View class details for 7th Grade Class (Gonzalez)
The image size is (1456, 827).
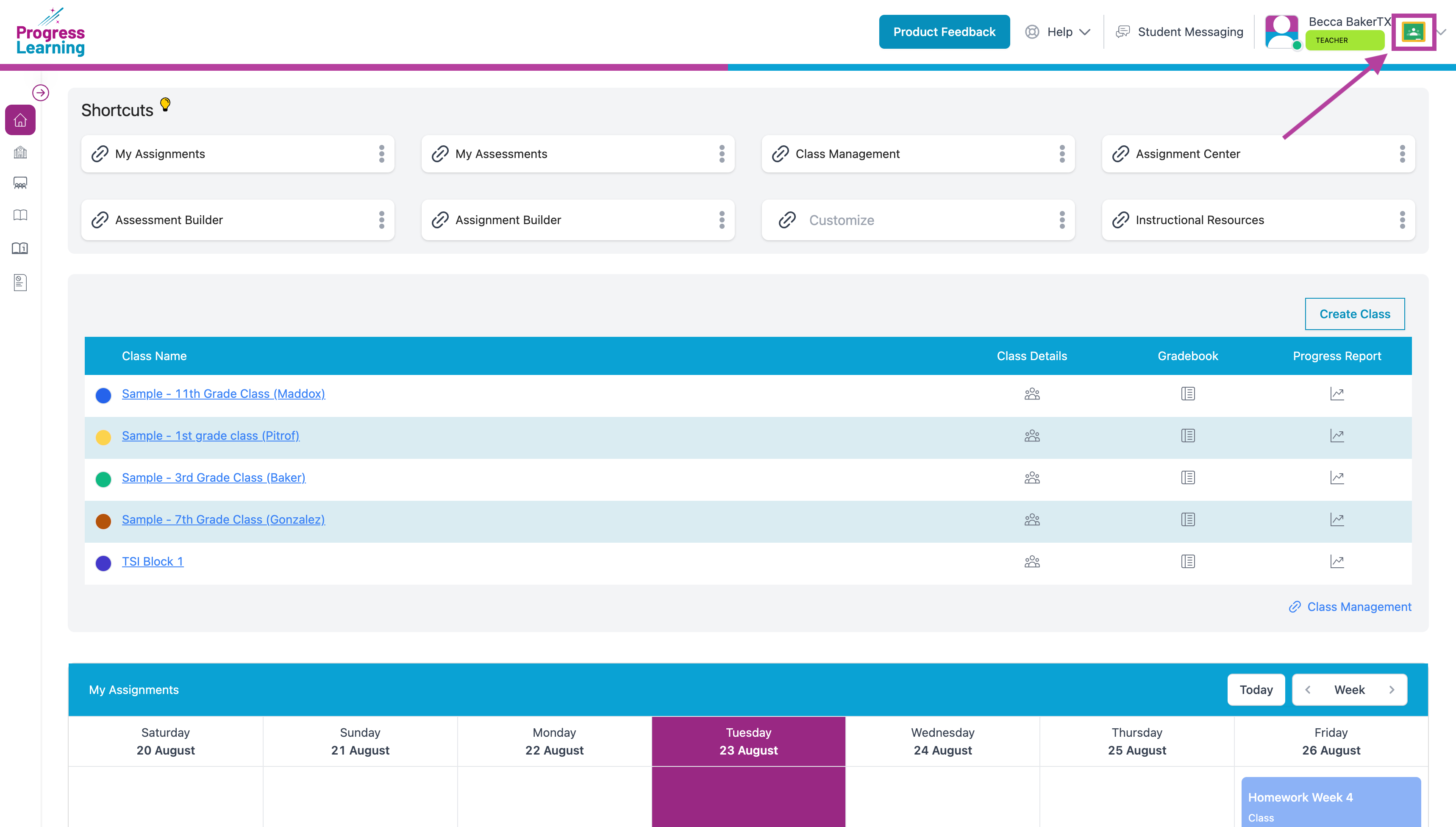tap(1032, 520)
